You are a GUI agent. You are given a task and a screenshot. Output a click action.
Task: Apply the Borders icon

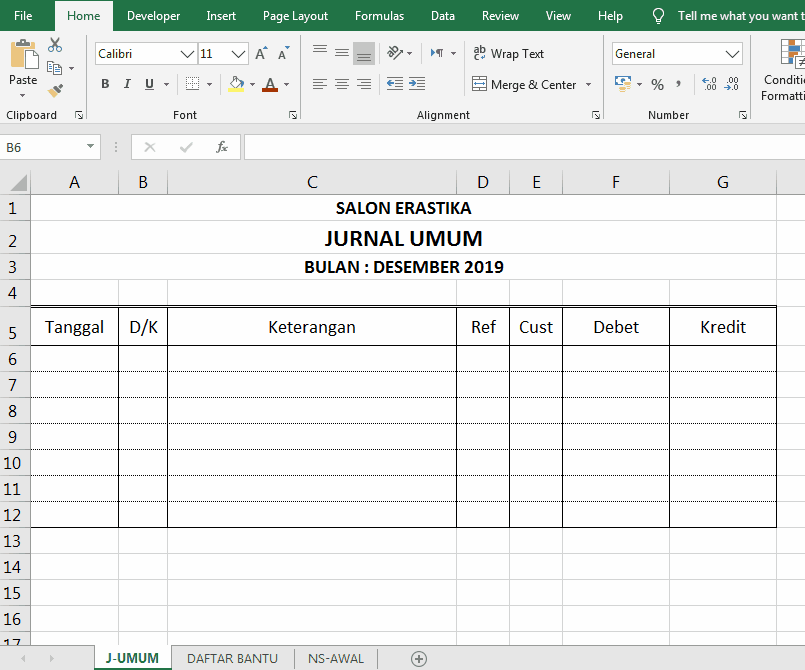click(193, 84)
